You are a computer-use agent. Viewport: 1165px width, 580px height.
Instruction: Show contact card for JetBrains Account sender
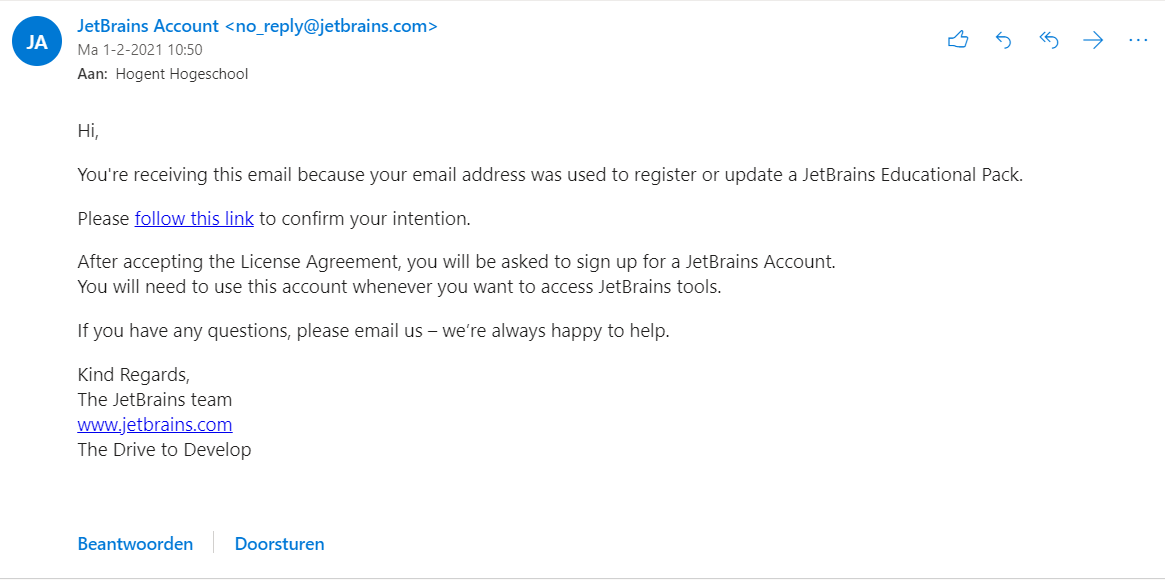tap(148, 26)
